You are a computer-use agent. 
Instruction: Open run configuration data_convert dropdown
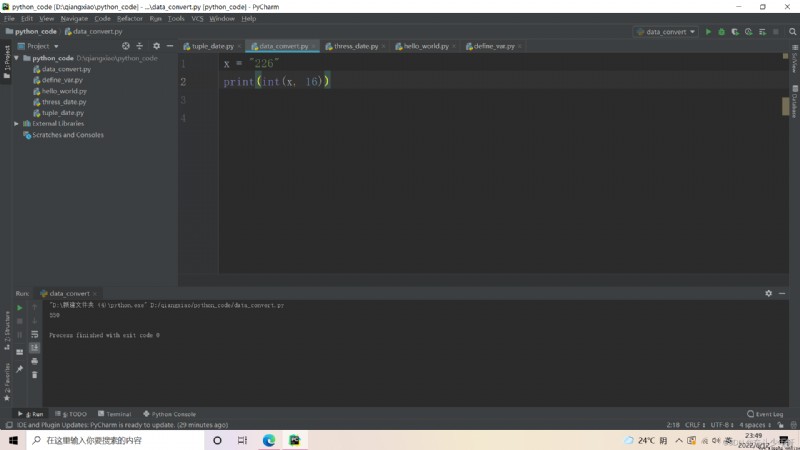(x=666, y=32)
